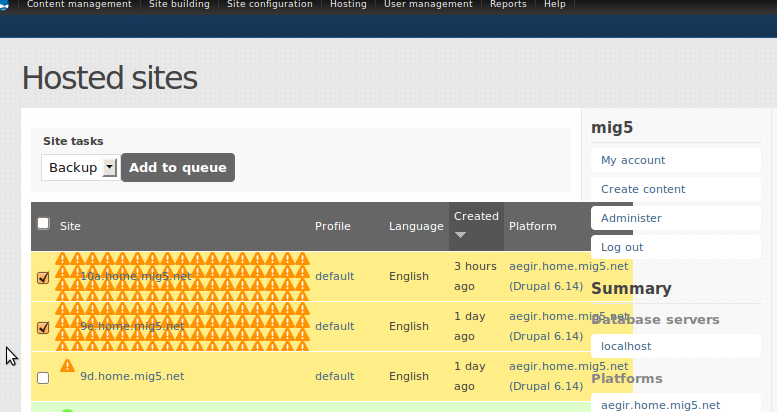Open the 9d.home.mig5.net site link
Image resolution: width=777 pixels, height=412 pixels.
coord(132,377)
